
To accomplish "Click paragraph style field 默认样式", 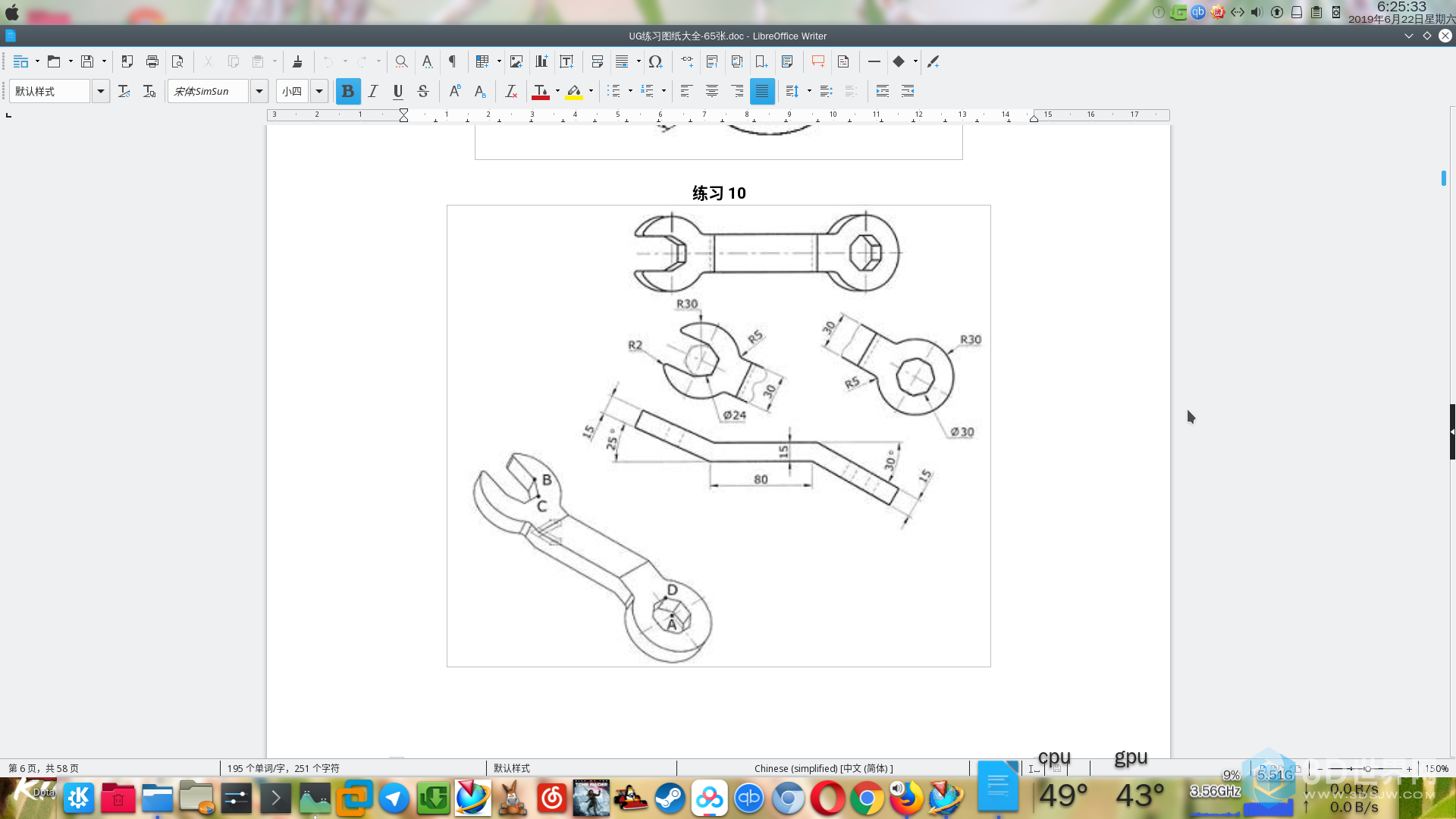I will 50,91.
